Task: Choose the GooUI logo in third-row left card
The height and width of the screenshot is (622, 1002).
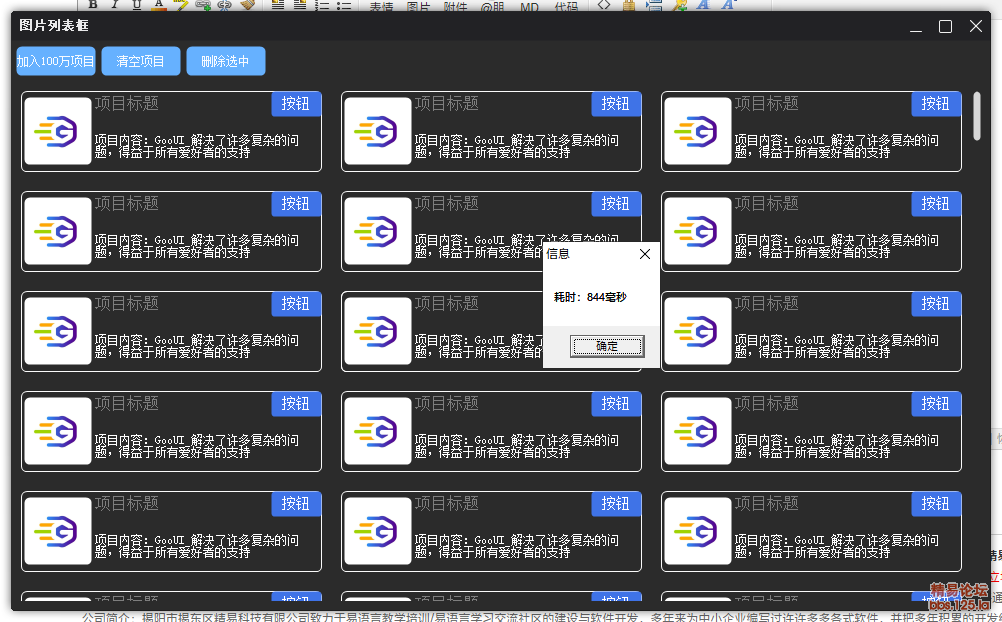Action: (58, 331)
